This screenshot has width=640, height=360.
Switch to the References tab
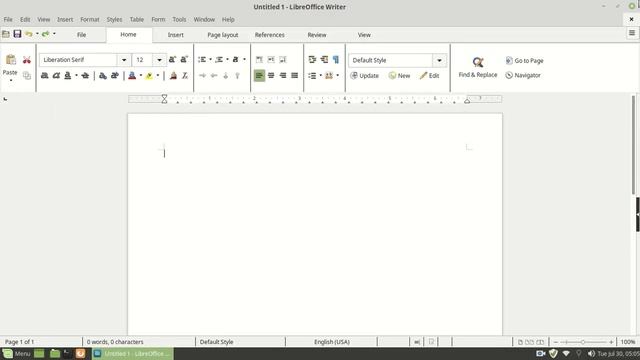[270, 35]
